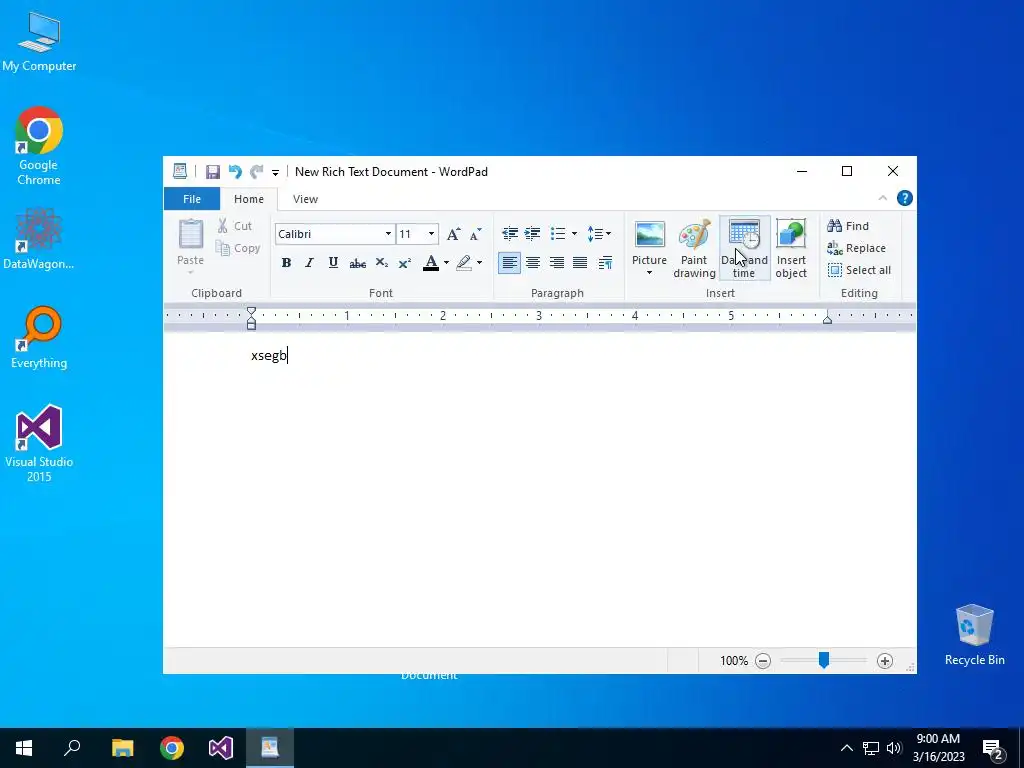Open the Paragraph settings dialog icon
Viewport: 1024px width, 768px height.
tap(605, 263)
